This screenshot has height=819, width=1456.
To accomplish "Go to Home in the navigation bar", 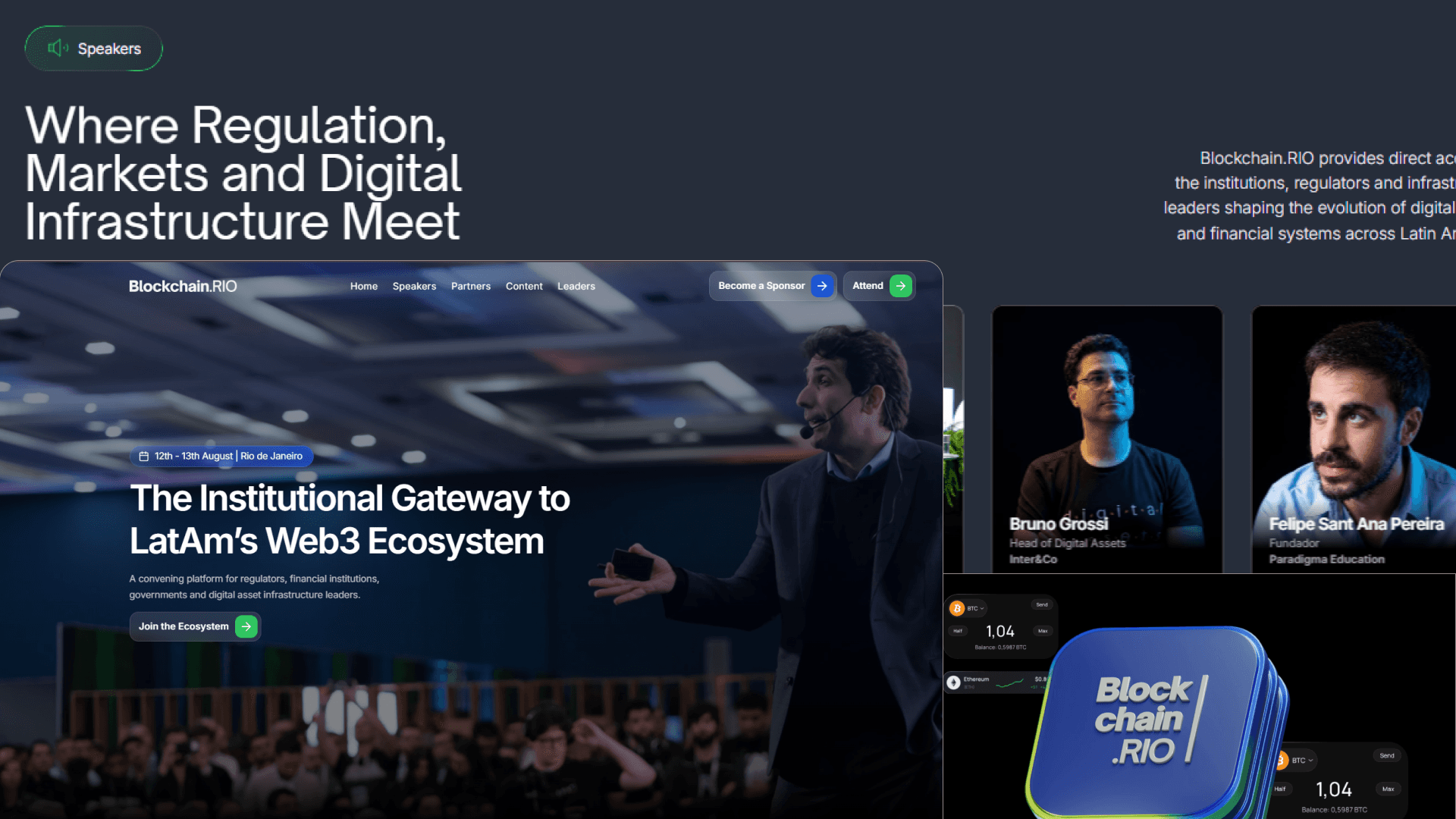I will 364,286.
